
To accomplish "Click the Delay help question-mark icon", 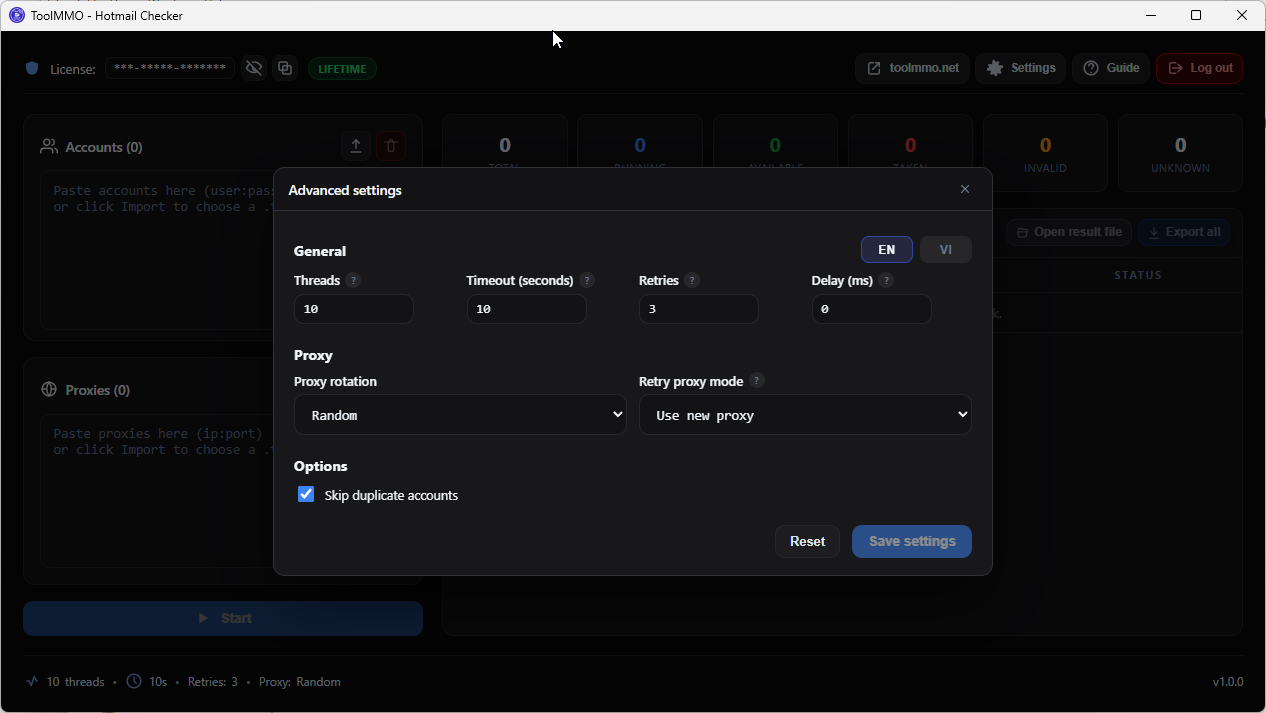I will [886, 281].
